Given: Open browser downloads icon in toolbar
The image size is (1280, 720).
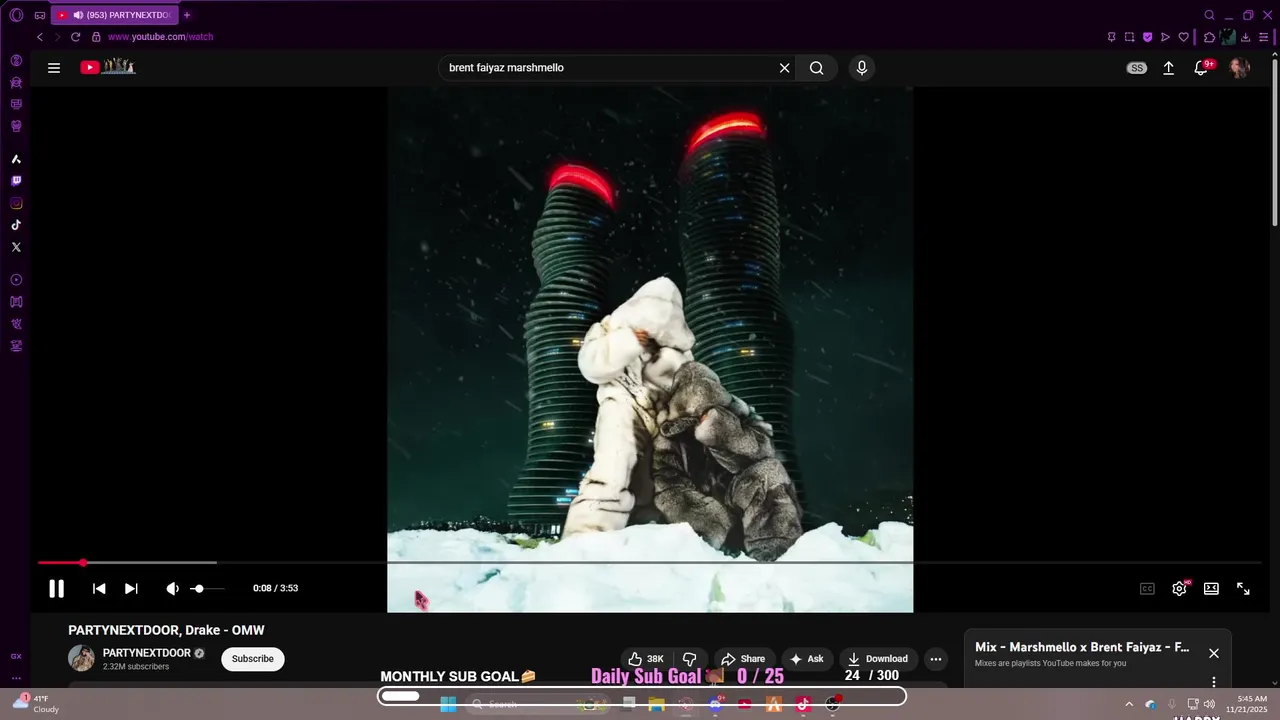Looking at the screenshot, I should pyautogui.click(x=1245, y=37).
